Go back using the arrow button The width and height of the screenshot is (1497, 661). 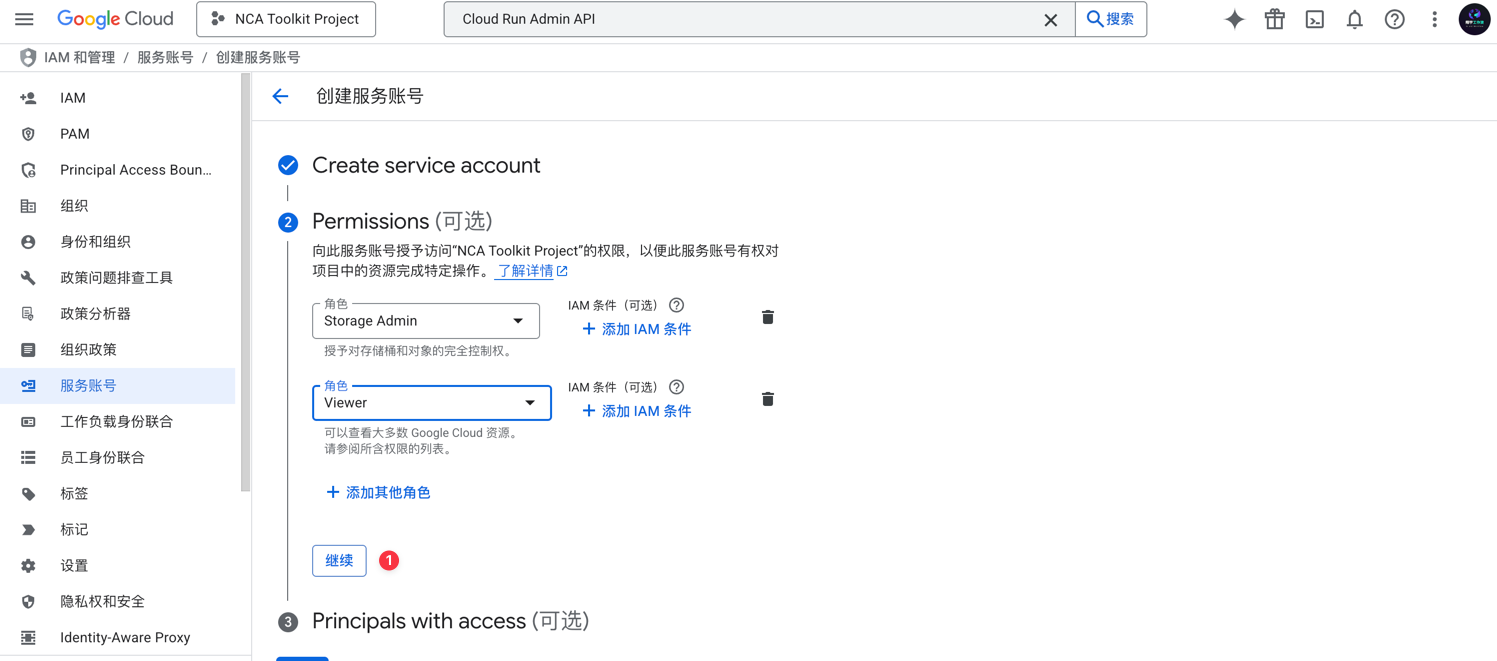point(280,96)
